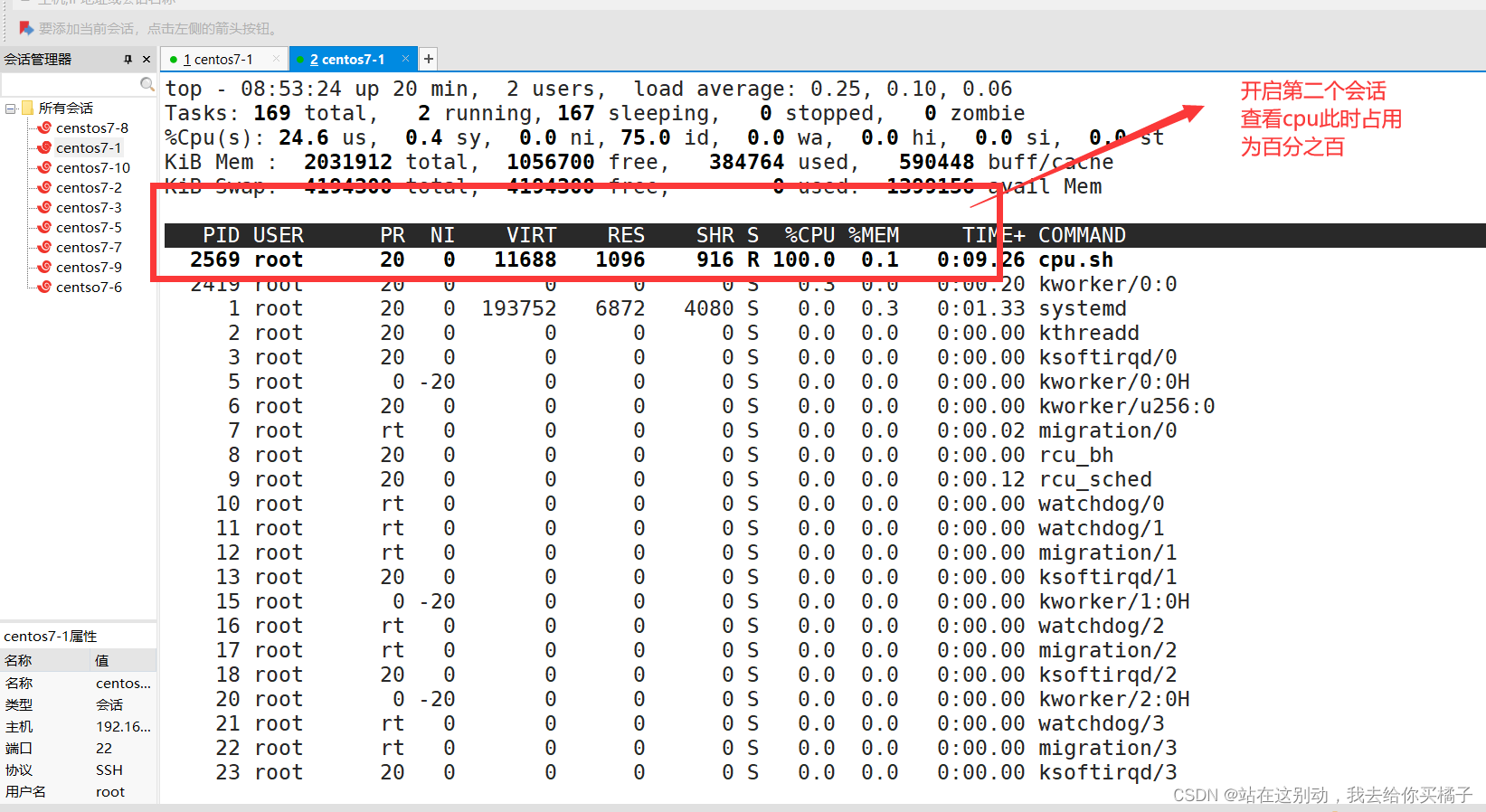The image size is (1486, 812).
Task: Close the first centos7-1 tab
Action: click(277, 59)
